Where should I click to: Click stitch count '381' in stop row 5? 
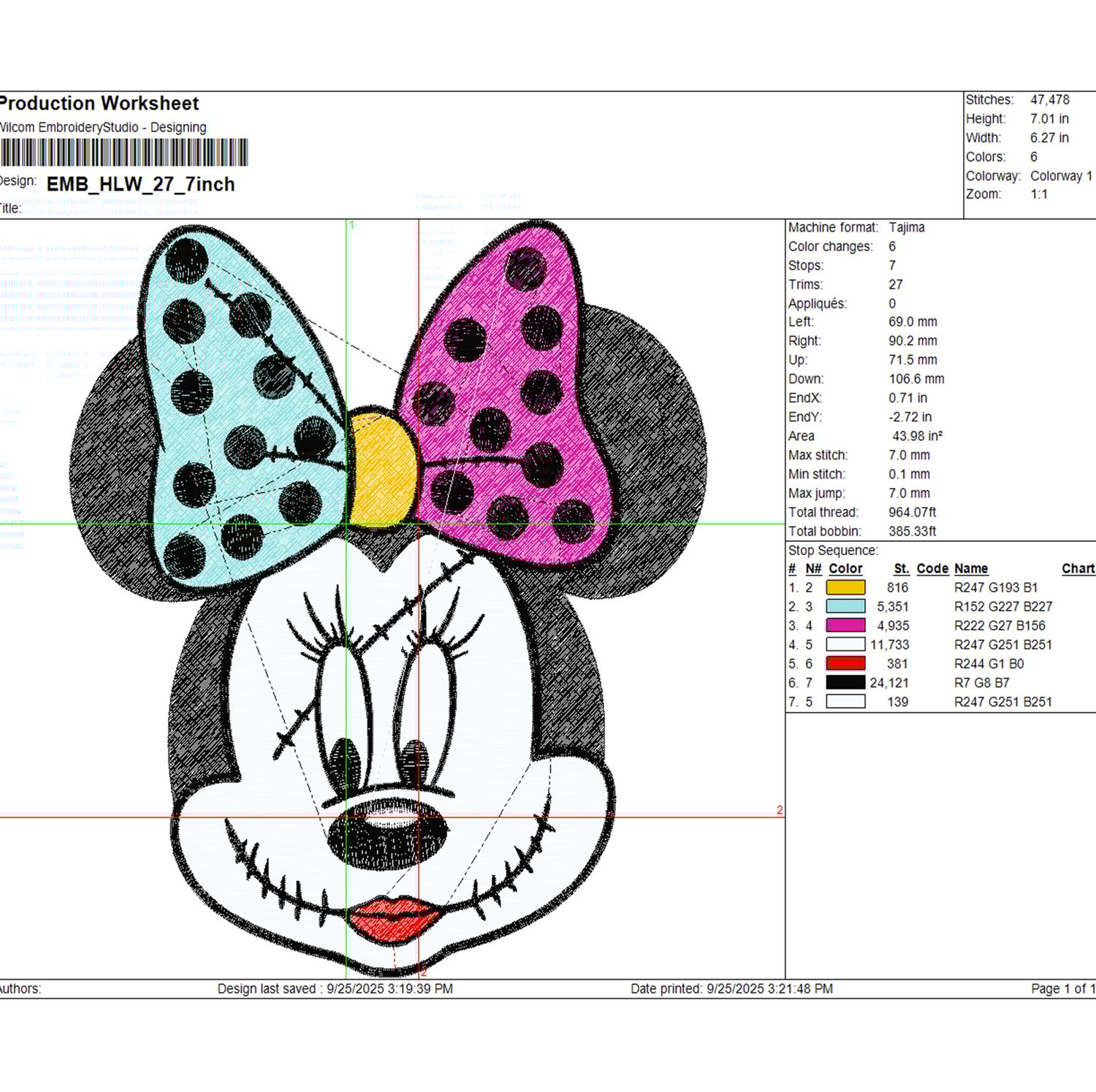click(897, 663)
